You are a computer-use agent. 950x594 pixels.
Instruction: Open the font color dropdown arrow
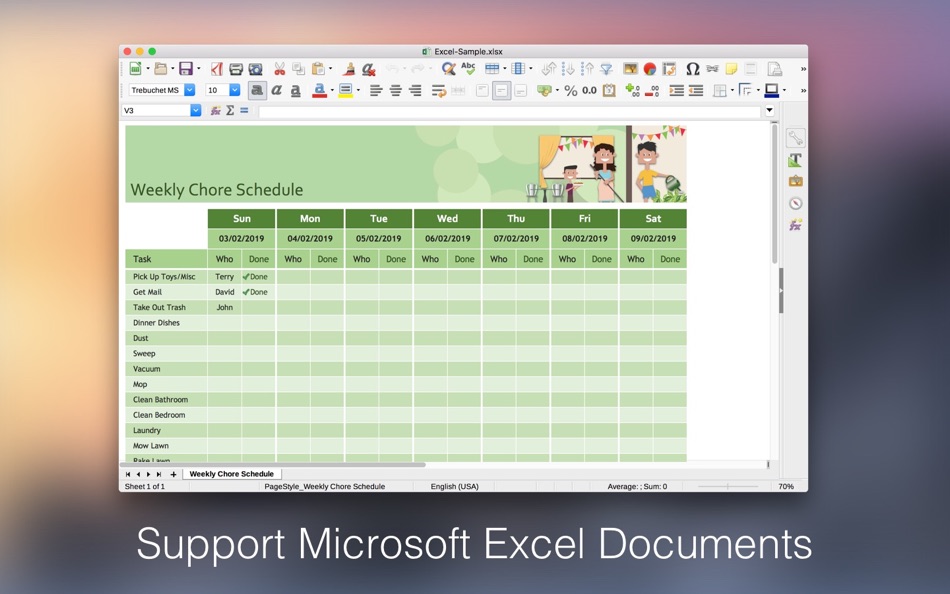332,91
